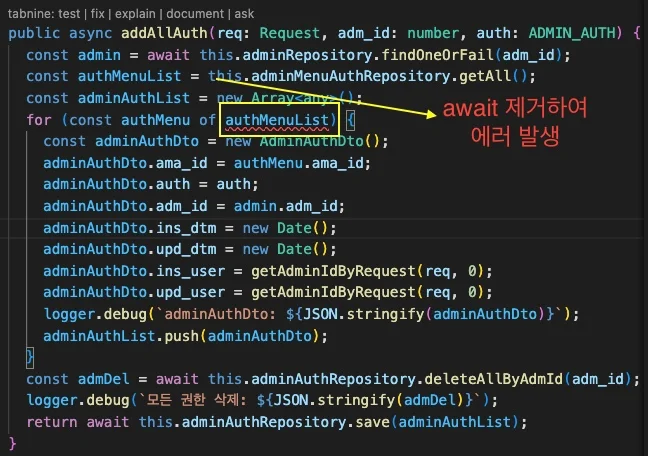Screen dimensions: 648x456
Task: Click adminAuthDto.upd_dtm property
Action: (130, 249)
